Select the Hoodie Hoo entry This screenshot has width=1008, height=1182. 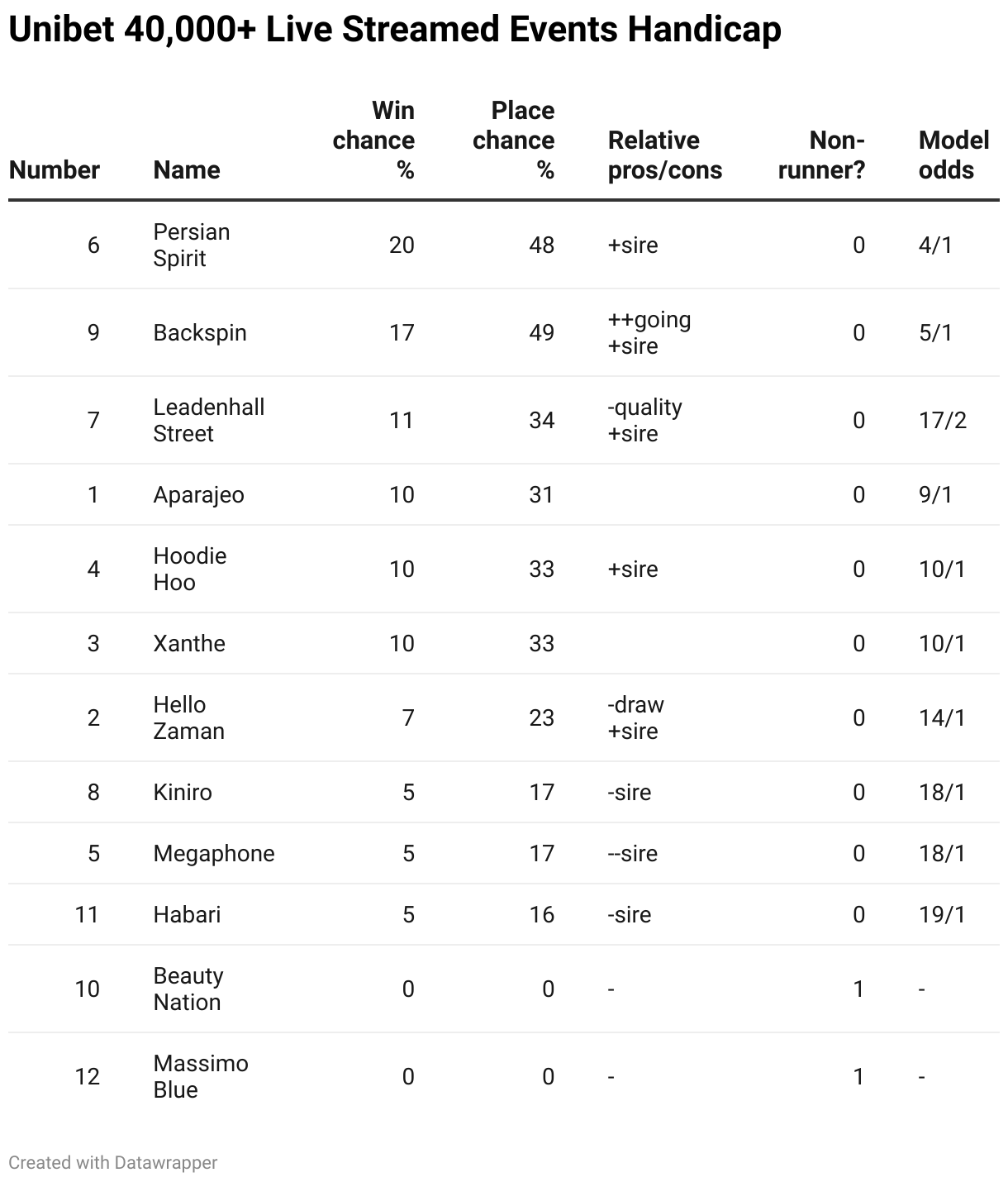(x=190, y=570)
